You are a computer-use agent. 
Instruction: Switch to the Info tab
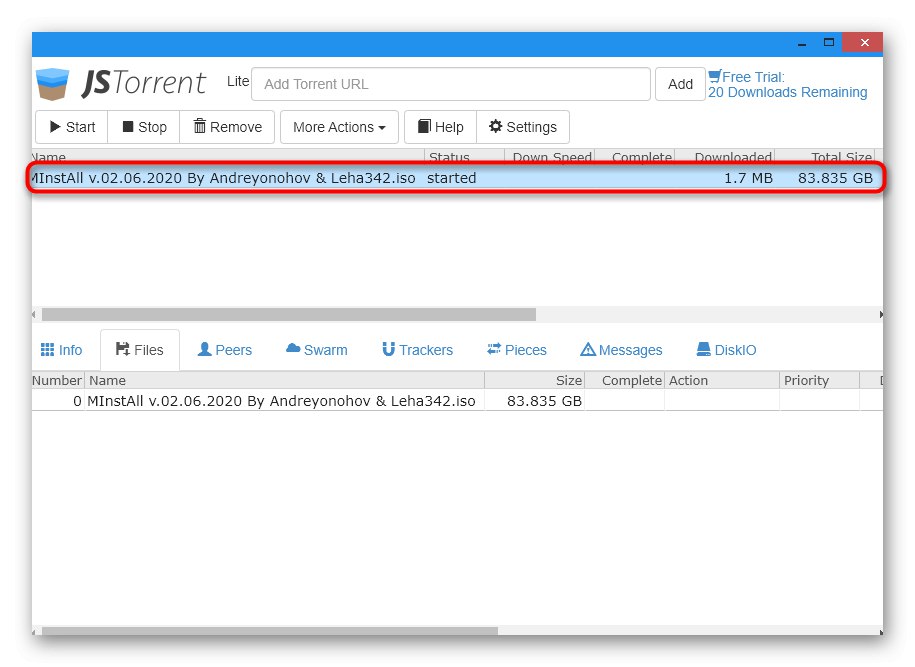(x=61, y=350)
